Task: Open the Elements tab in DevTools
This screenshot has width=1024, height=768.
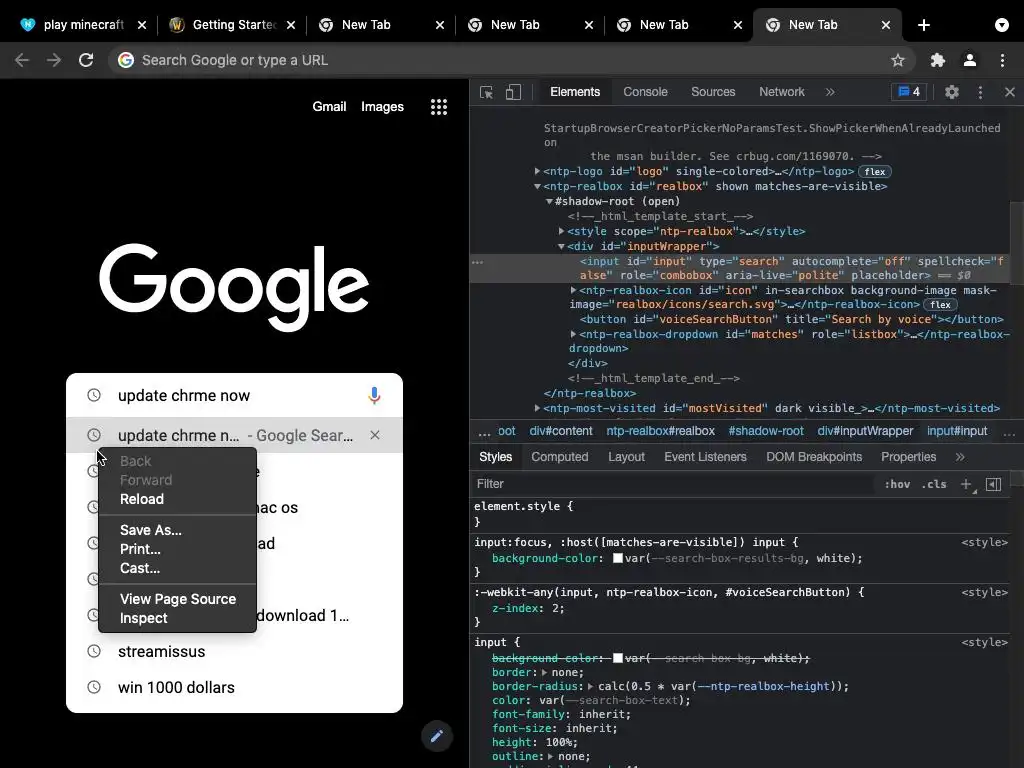Action: tap(575, 92)
